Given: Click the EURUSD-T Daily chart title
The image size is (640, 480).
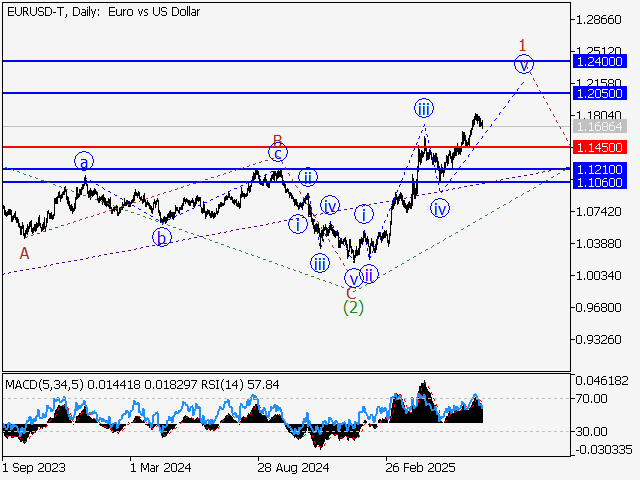Looking at the screenshot, I should coord(102,12).
